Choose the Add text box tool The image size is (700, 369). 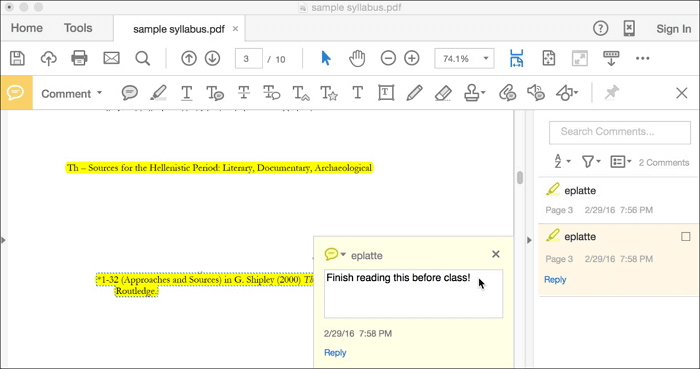[386, 93]
